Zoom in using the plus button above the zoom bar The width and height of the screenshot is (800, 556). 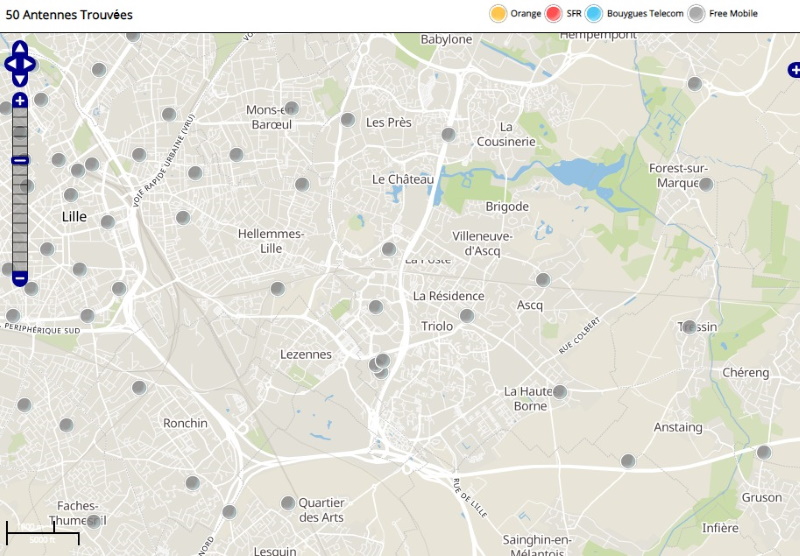(x=20, y=100)
